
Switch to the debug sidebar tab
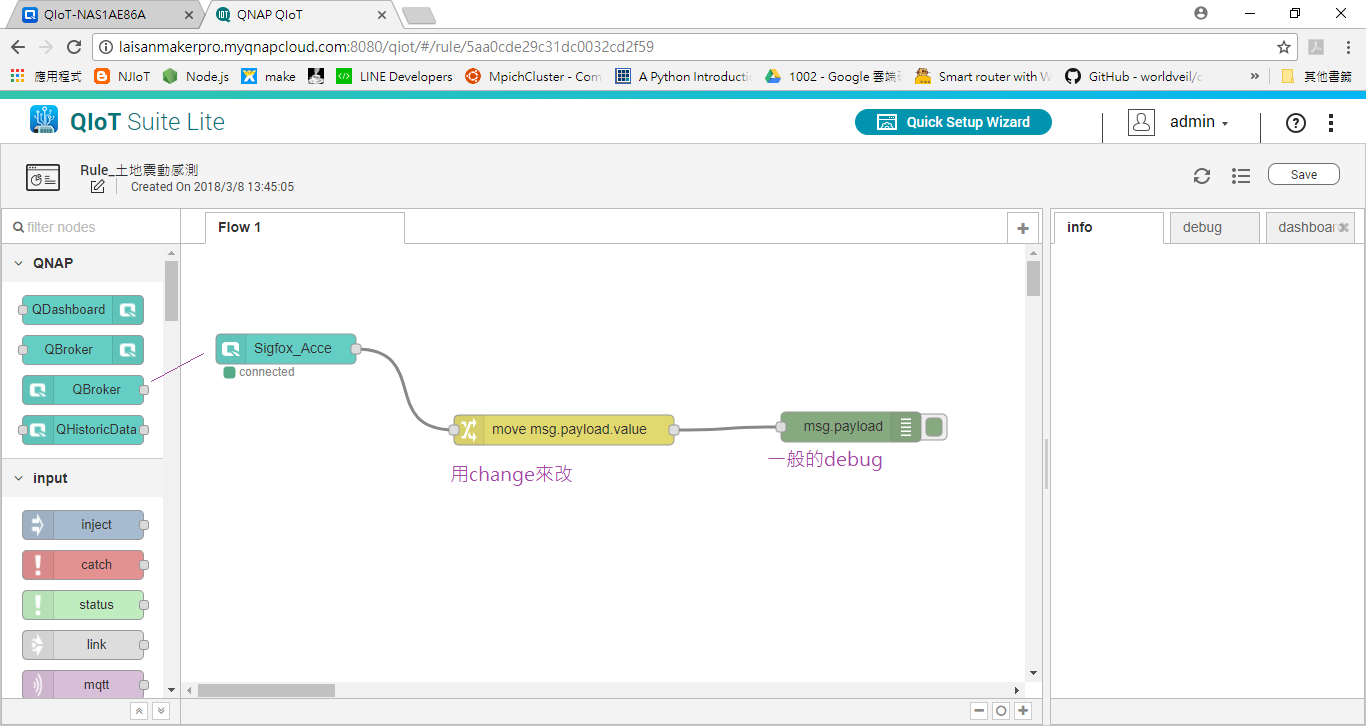[1214, 228]
